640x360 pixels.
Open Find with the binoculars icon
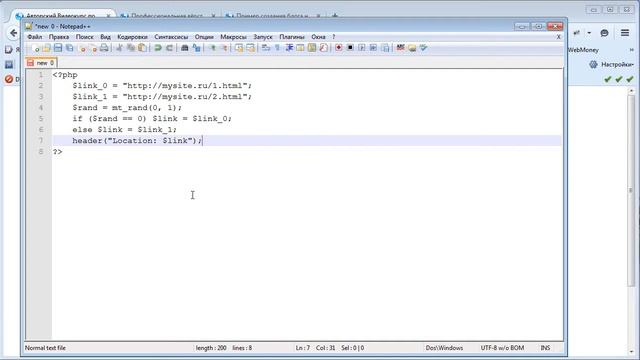click(184, 48)
